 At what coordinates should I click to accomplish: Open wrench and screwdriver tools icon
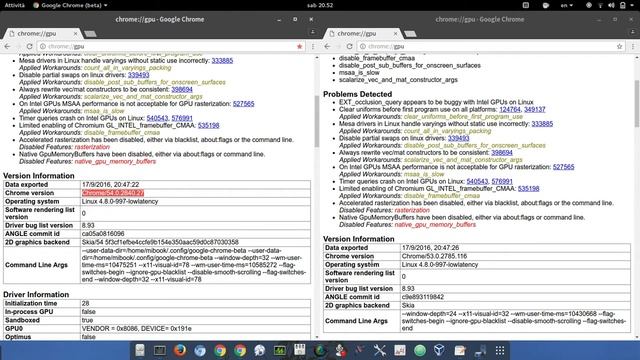tap(380, 350)
